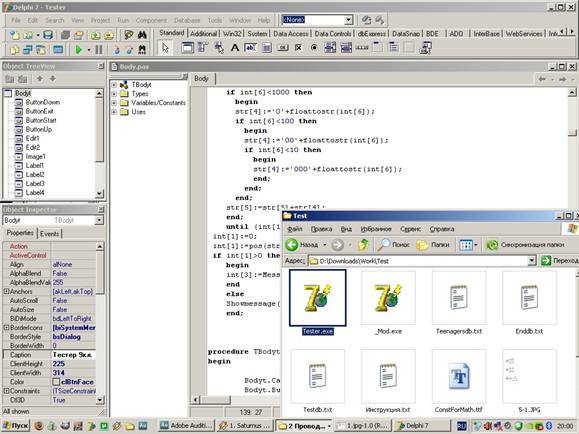Click the Caption property value field

coord(73,355)
